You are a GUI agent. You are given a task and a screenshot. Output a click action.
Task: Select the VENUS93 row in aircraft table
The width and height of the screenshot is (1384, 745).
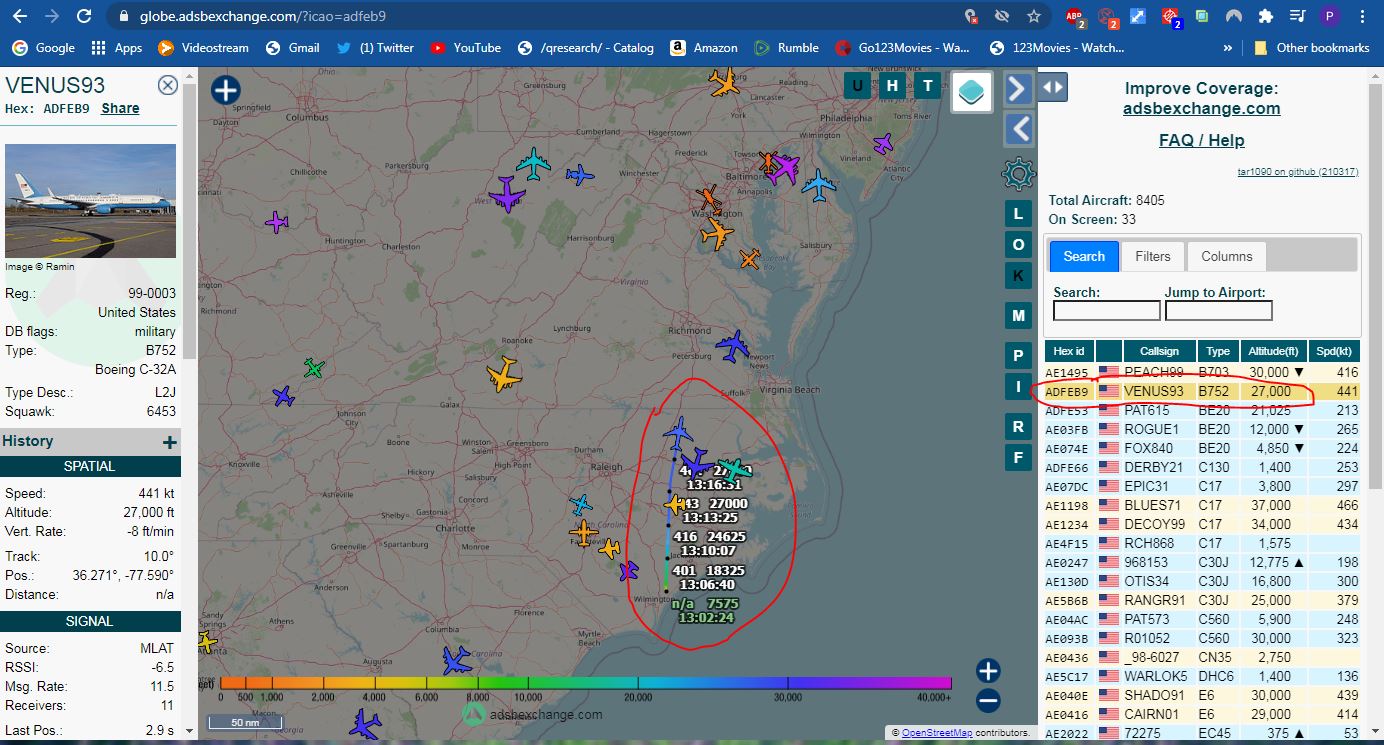click(x=1204, y=391)
